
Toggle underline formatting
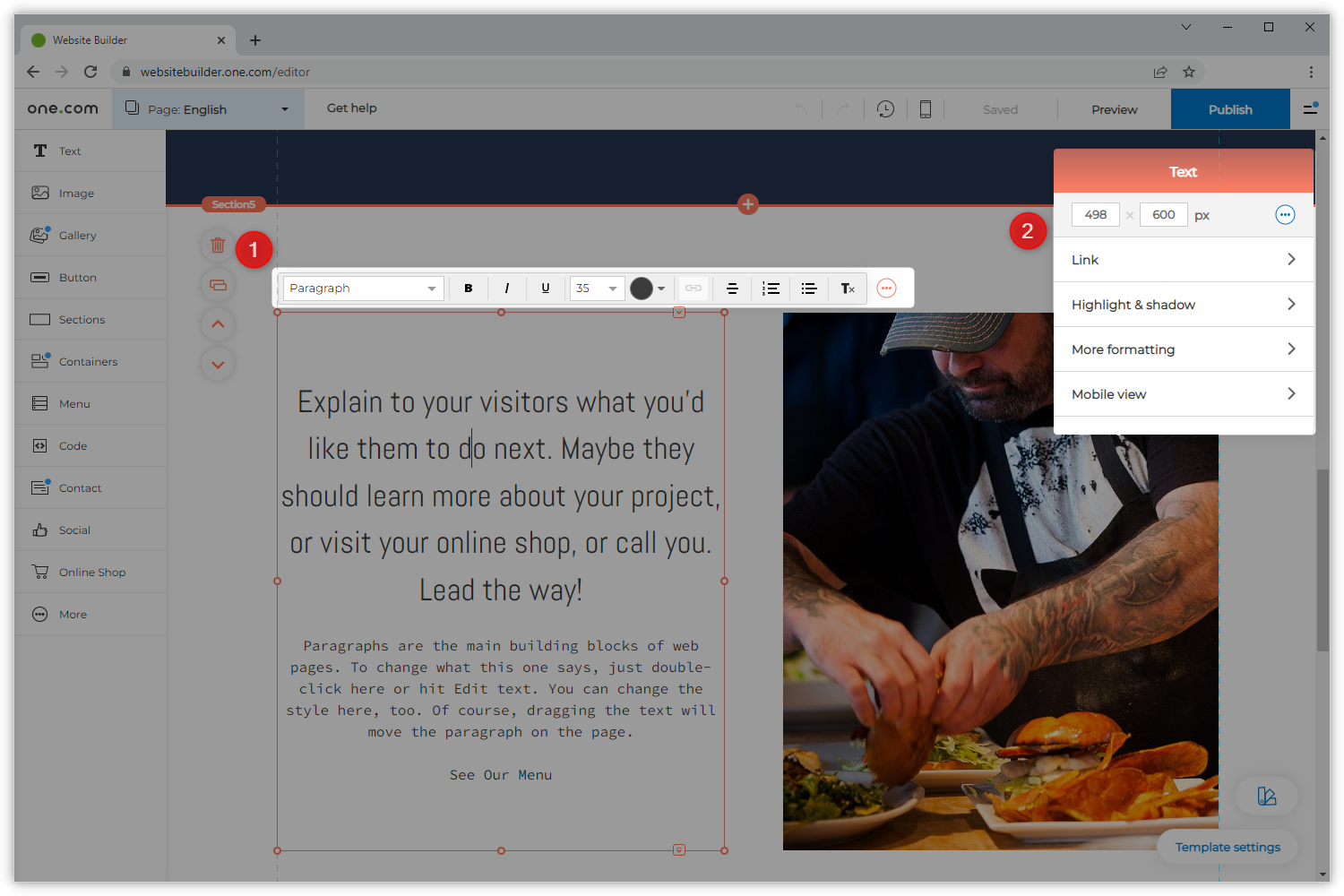(546, 289)
